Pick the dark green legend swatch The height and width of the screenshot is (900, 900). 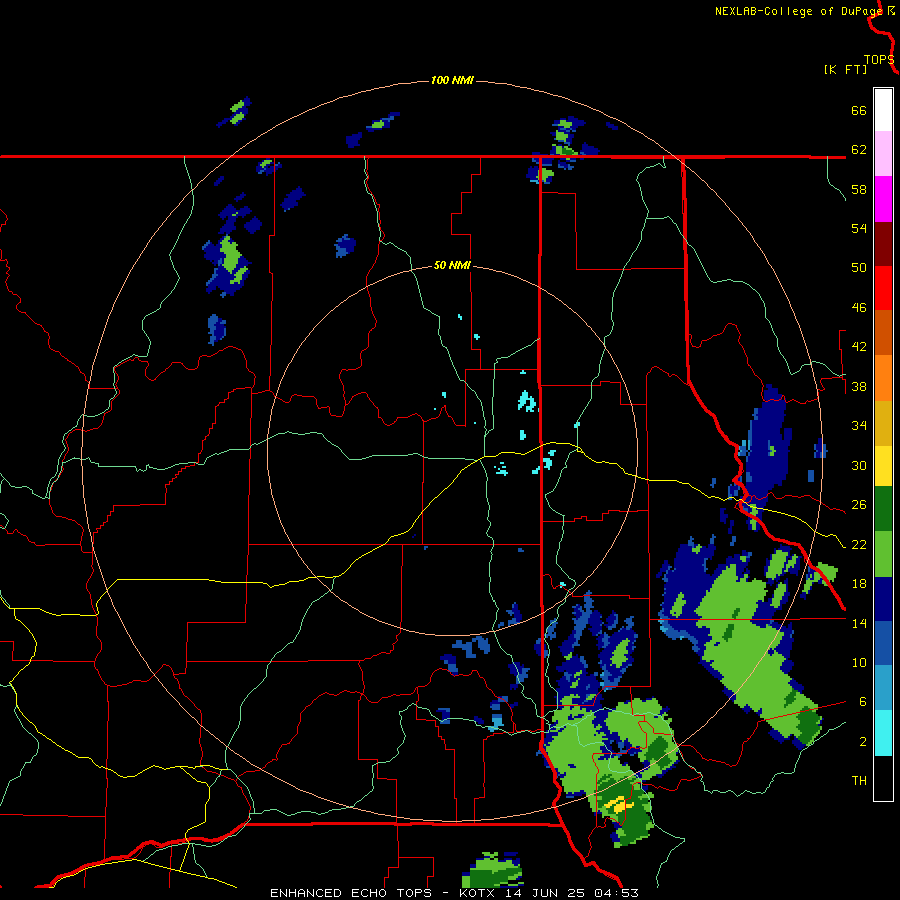[x=883, y=509]
